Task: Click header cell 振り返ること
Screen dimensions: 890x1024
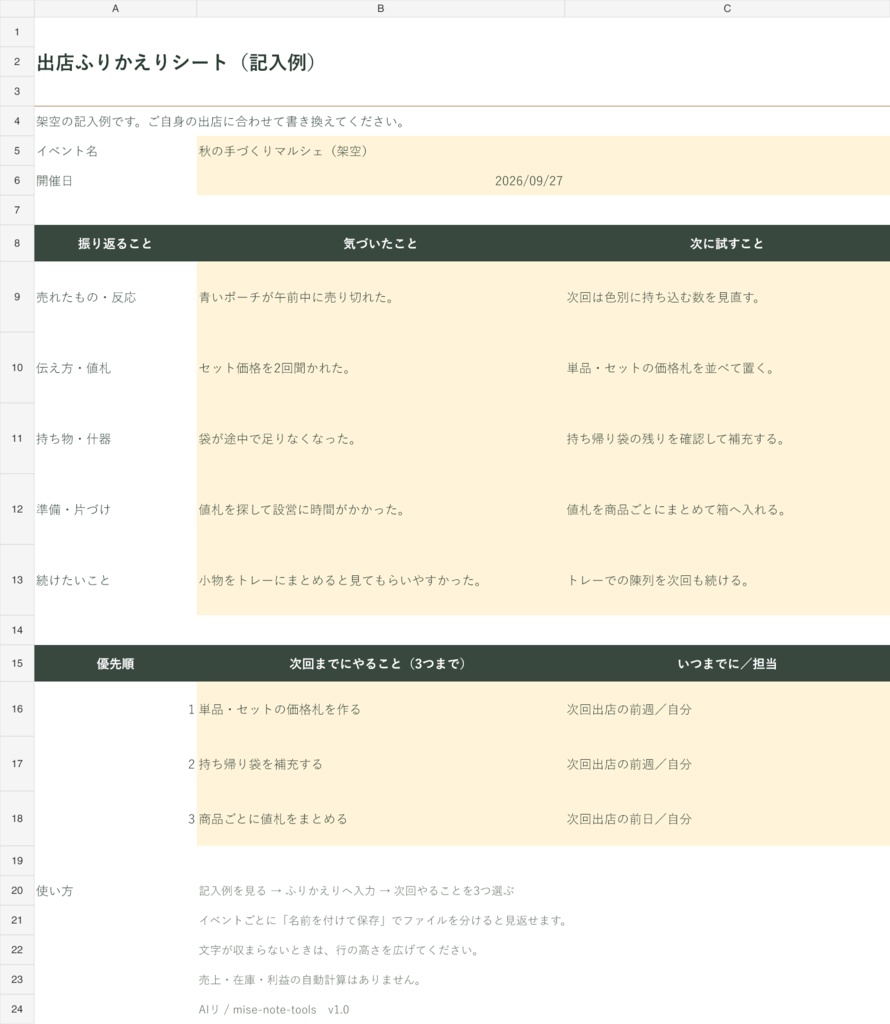Action: coord(116,244)
